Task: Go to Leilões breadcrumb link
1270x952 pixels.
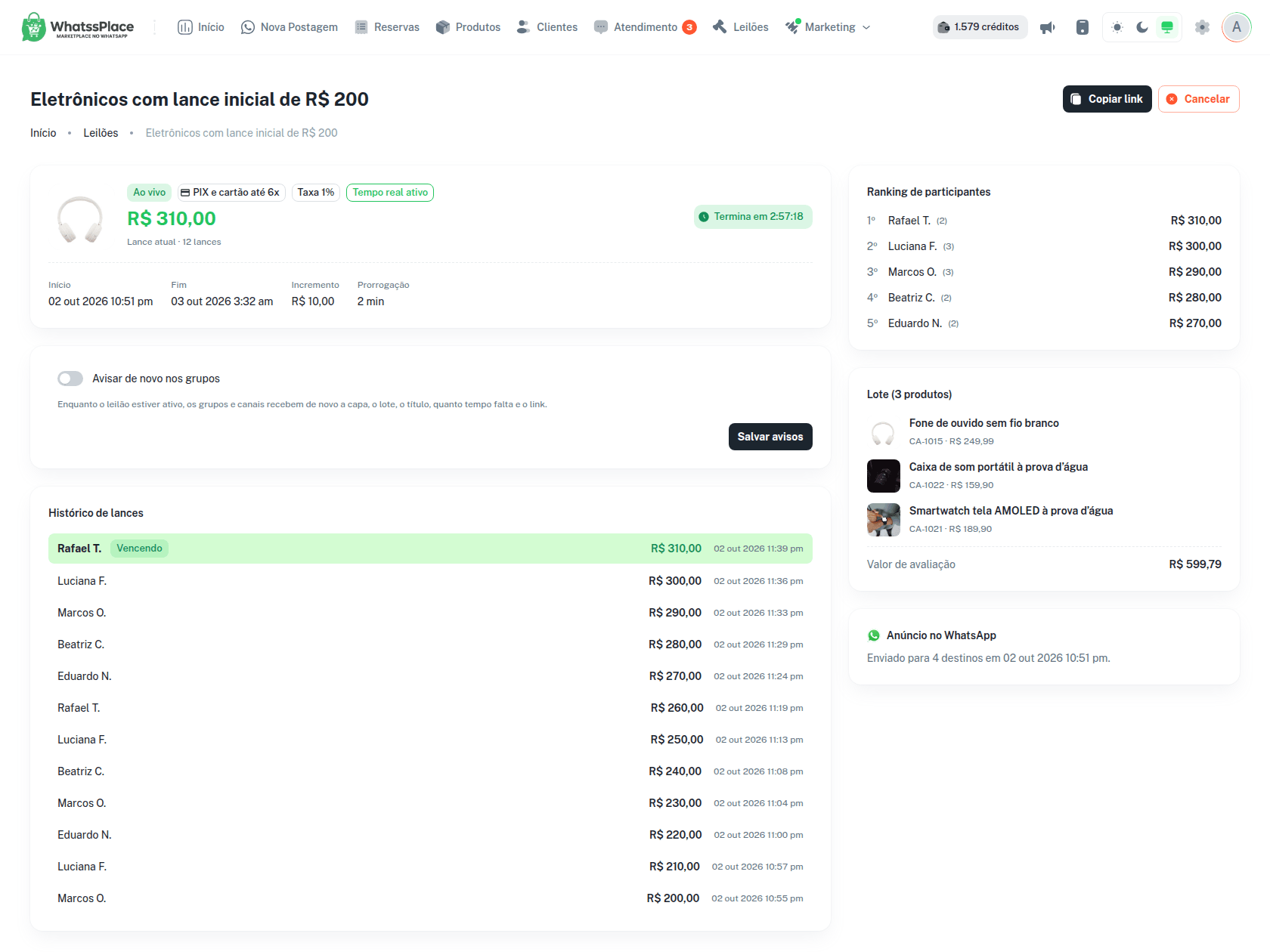Action: [x=101, y=133]
